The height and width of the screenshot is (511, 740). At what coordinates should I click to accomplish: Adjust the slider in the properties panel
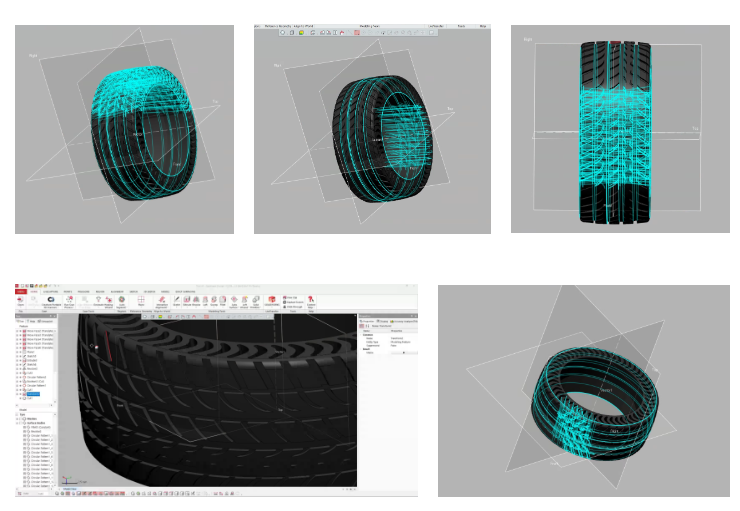[x=402, y=353]
